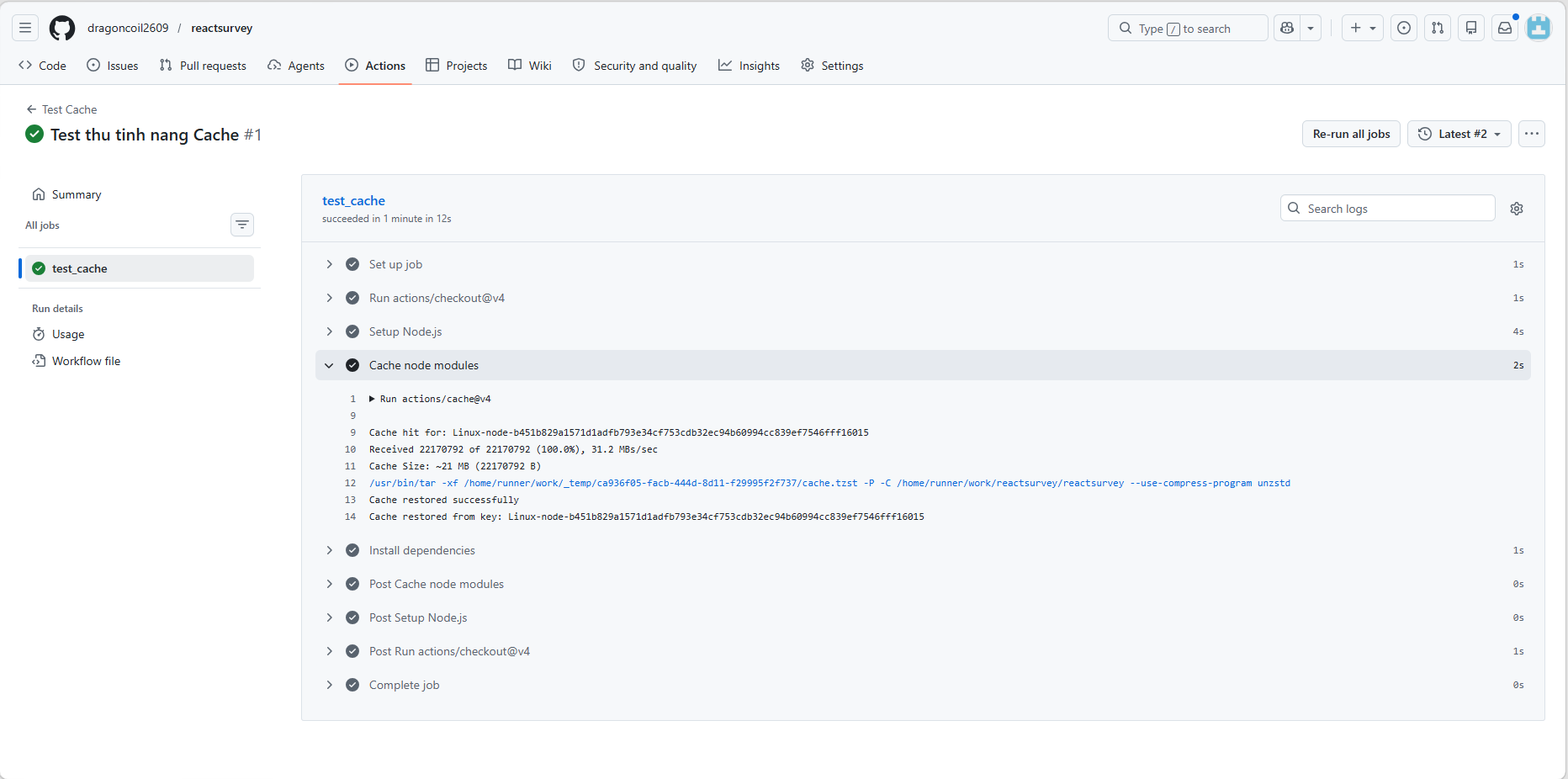Click the search bar

coord(1188,28)
